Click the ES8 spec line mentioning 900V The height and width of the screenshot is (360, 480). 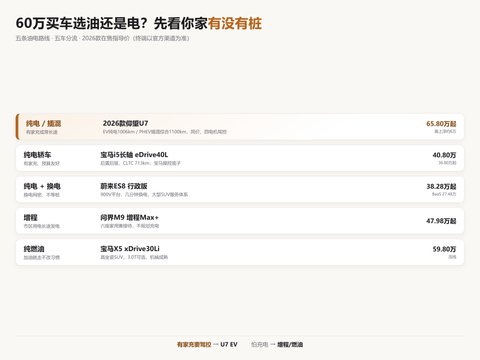coord(144,195)
